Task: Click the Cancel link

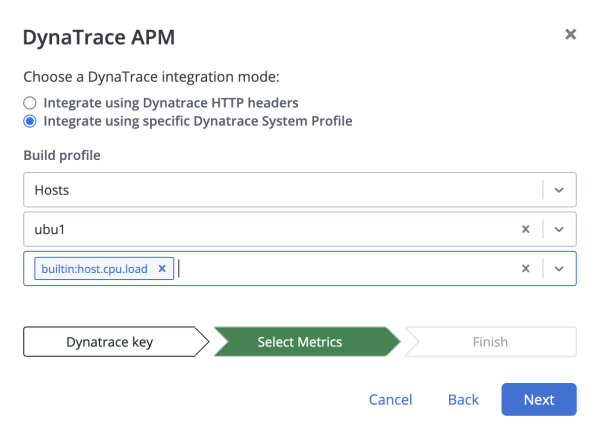Action: [x=390, y=400]
